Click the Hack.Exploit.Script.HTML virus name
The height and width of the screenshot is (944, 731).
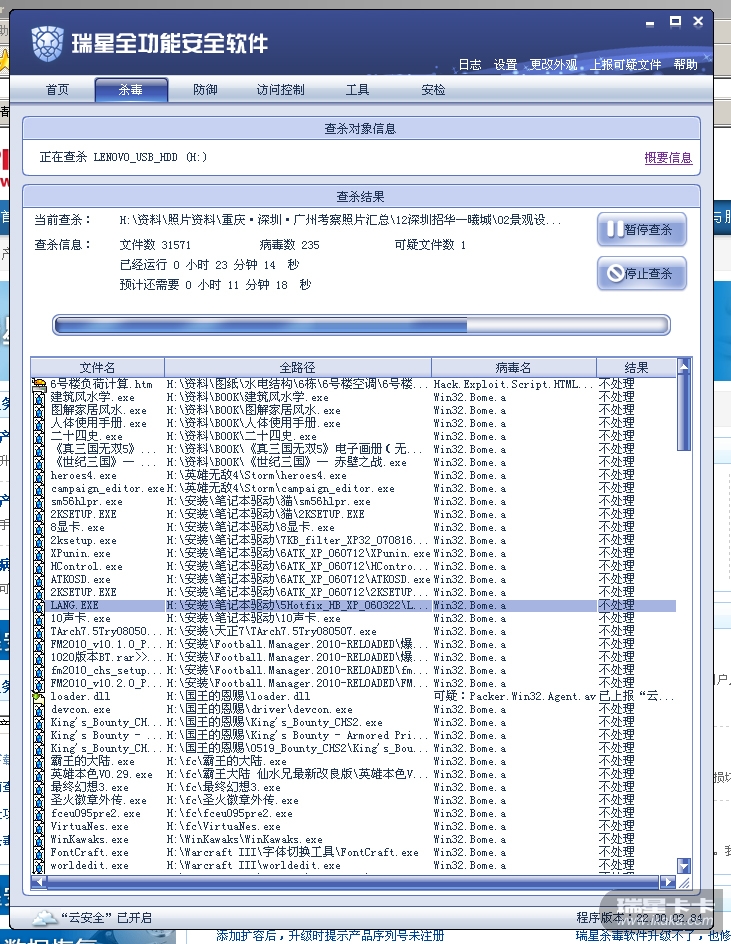pos(514,384)
